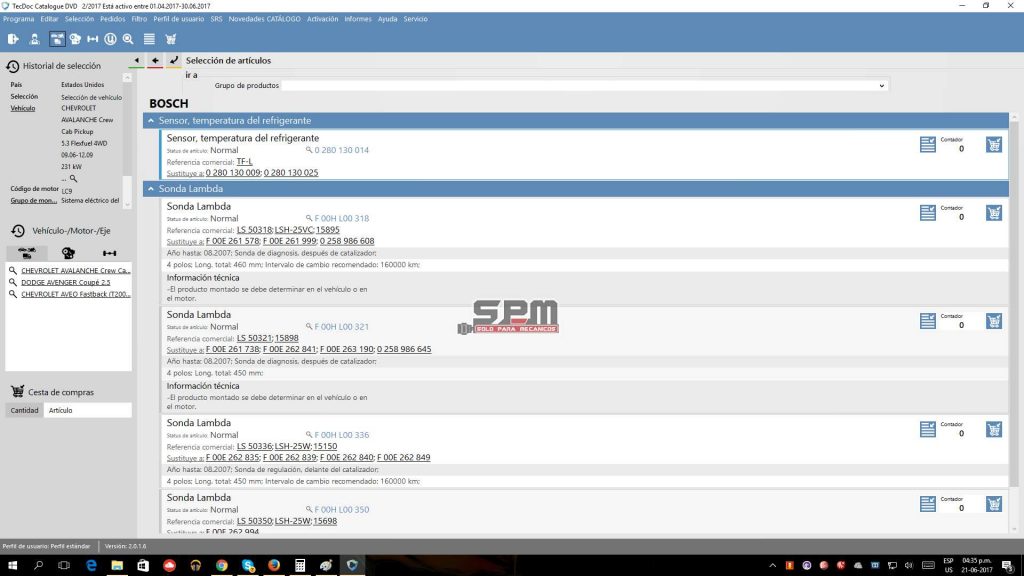Screen dimensions: 1024x576
Task: Click the Cantidad column header in cart
Action: [24, 410]
